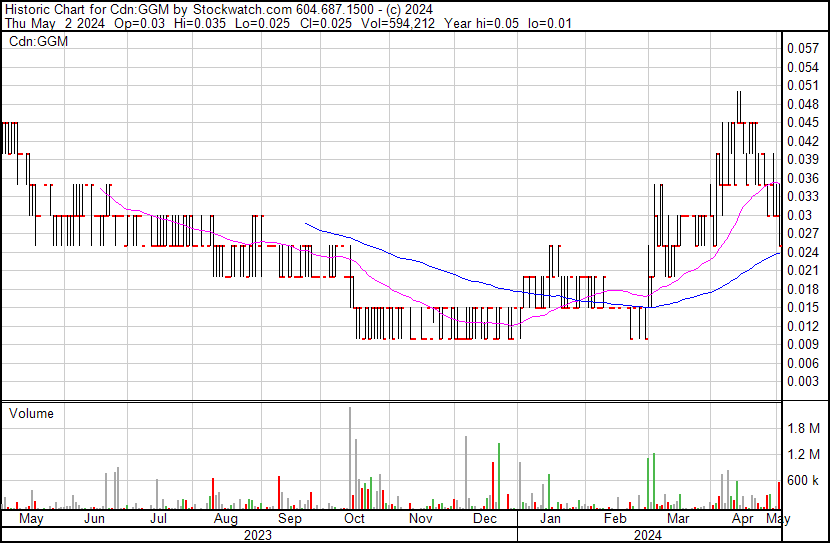The image size is (830, 543).
Task: Select the Jan month label on timeline
Action: pos(550,519)
